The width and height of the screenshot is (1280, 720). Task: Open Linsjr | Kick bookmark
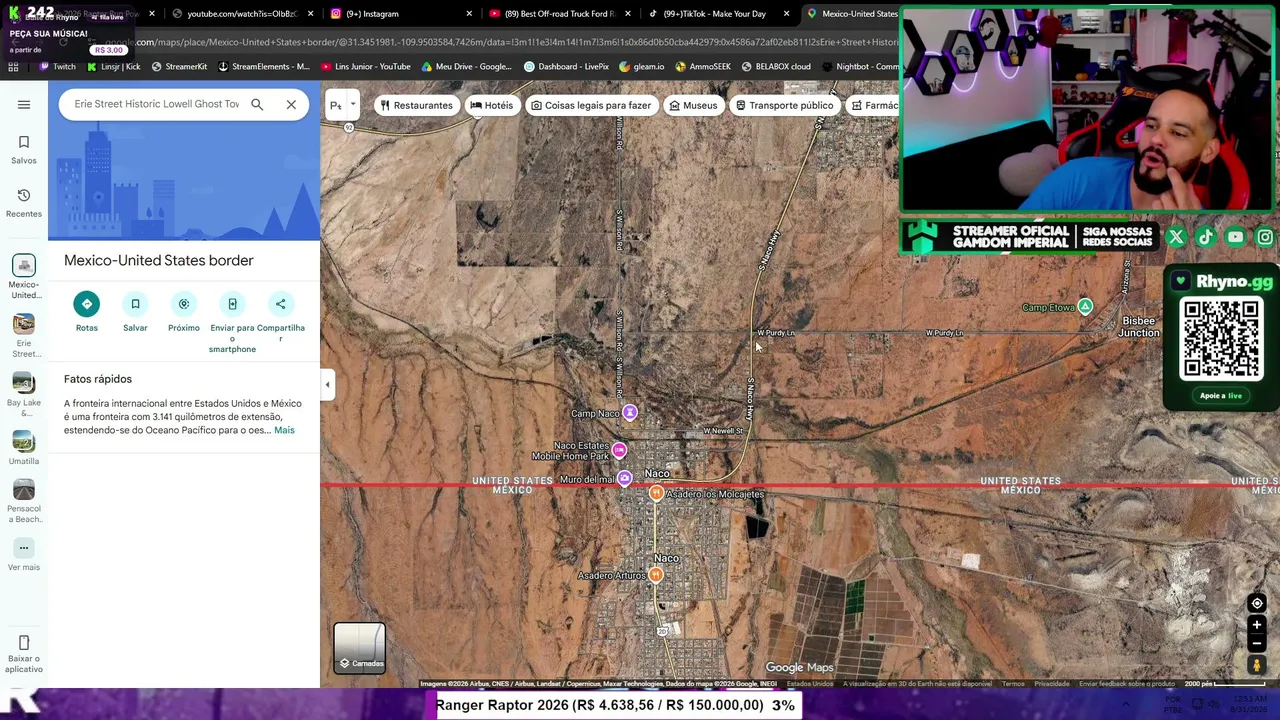[112, 67]
